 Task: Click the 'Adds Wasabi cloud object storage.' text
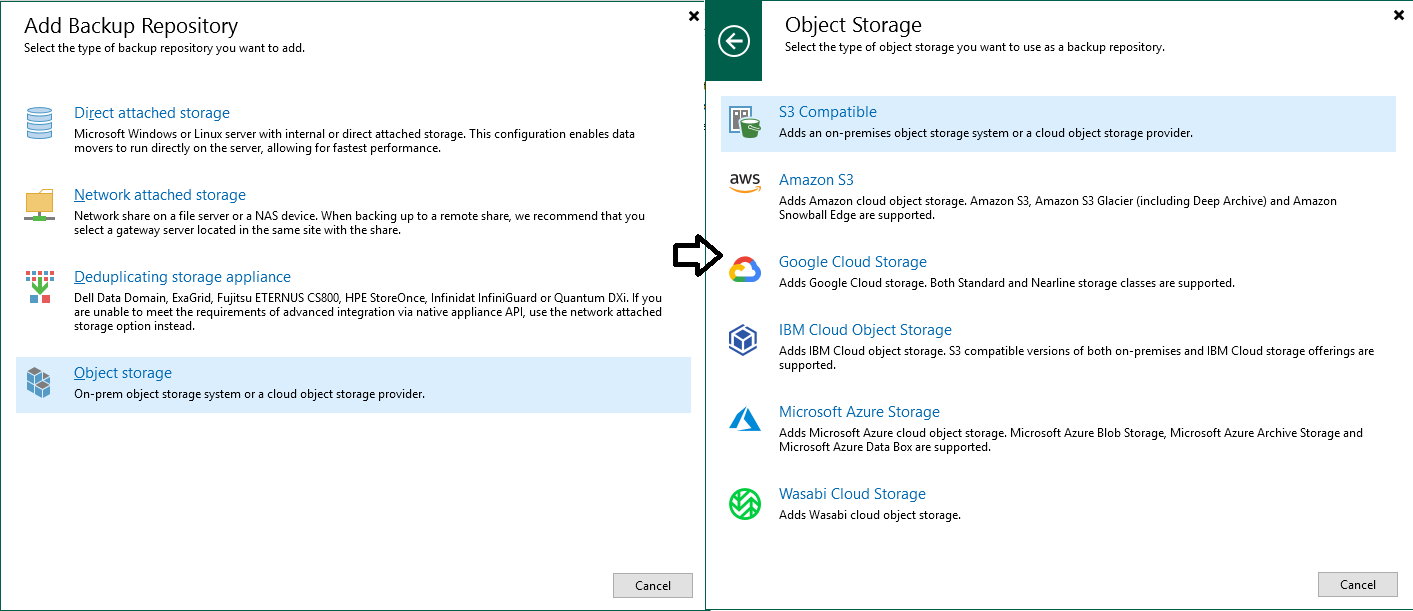[869, 515]
